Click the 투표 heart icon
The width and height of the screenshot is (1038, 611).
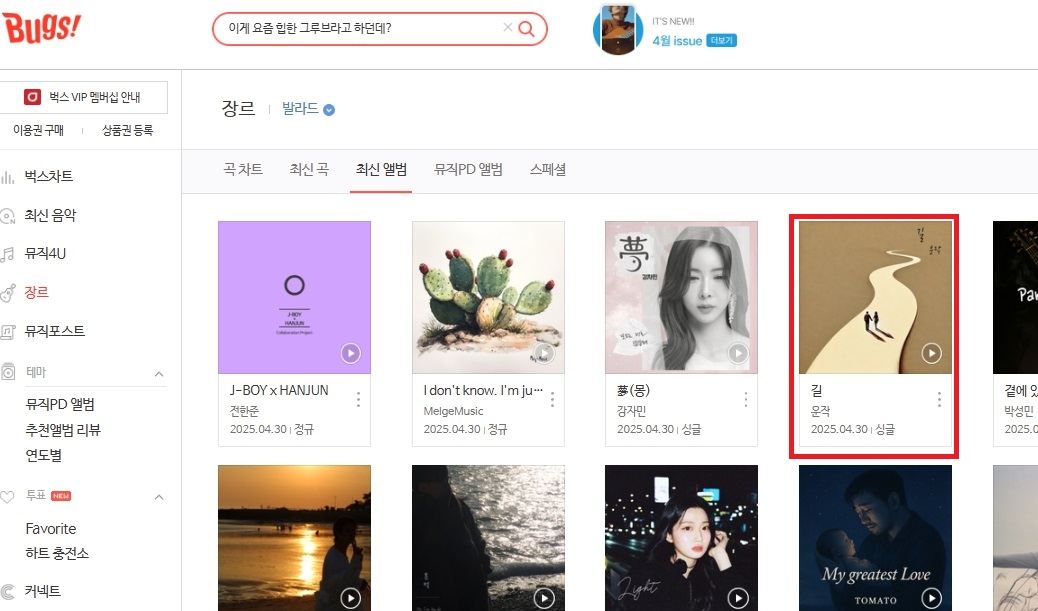point(8,496)
